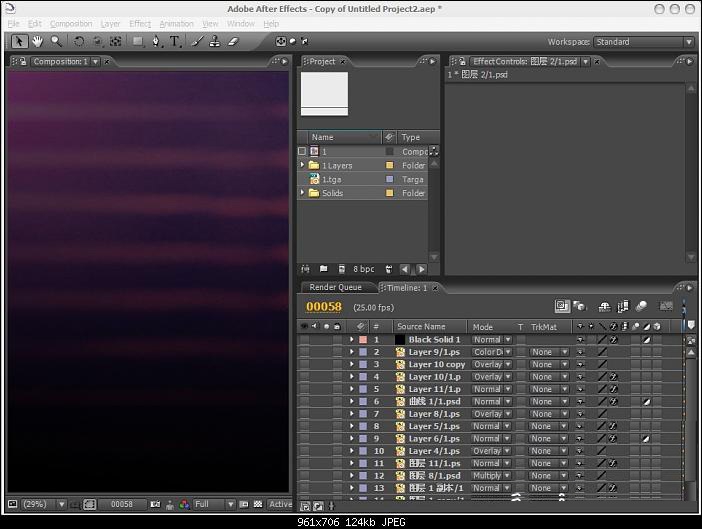Click the project item preview thumbnail
Screen dimensions: 702x529
pos(325,94)
